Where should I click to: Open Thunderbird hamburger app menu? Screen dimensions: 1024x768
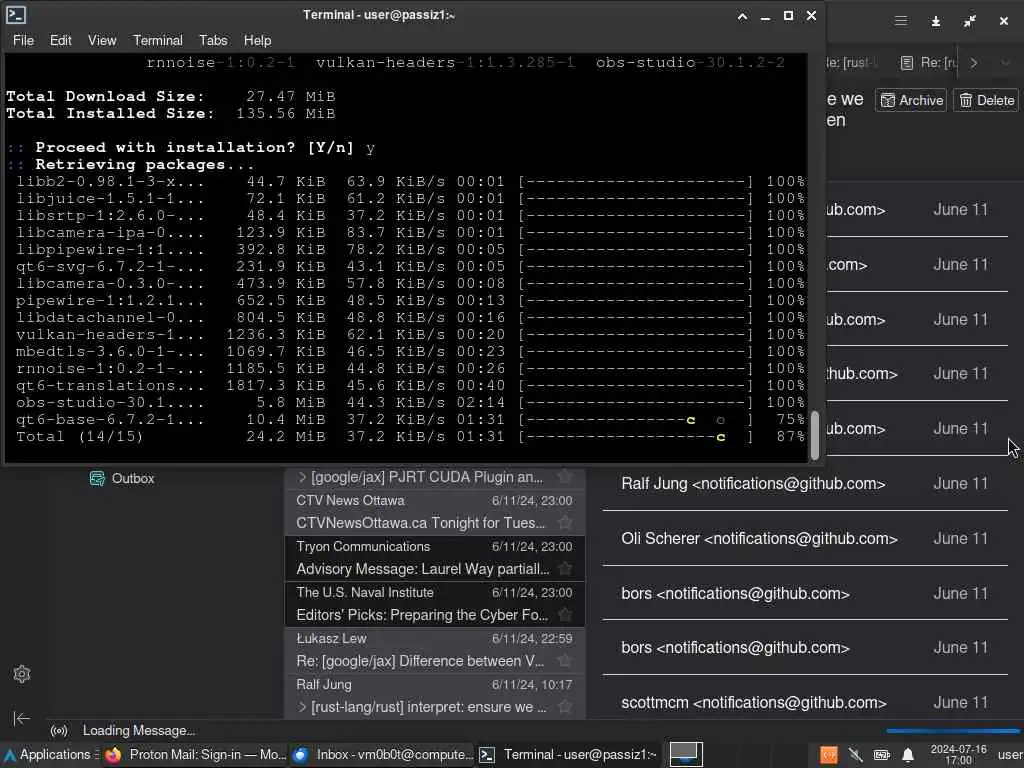pyautogui.click(x=901, y=21)
